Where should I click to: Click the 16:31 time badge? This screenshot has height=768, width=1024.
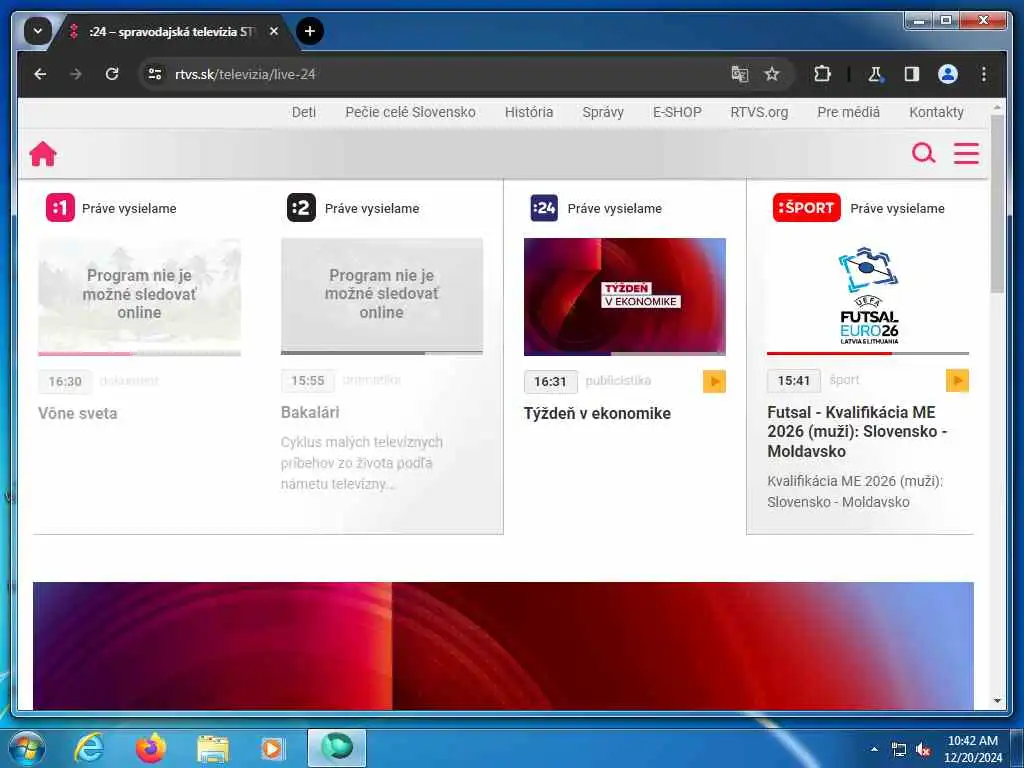pos(551,381)
